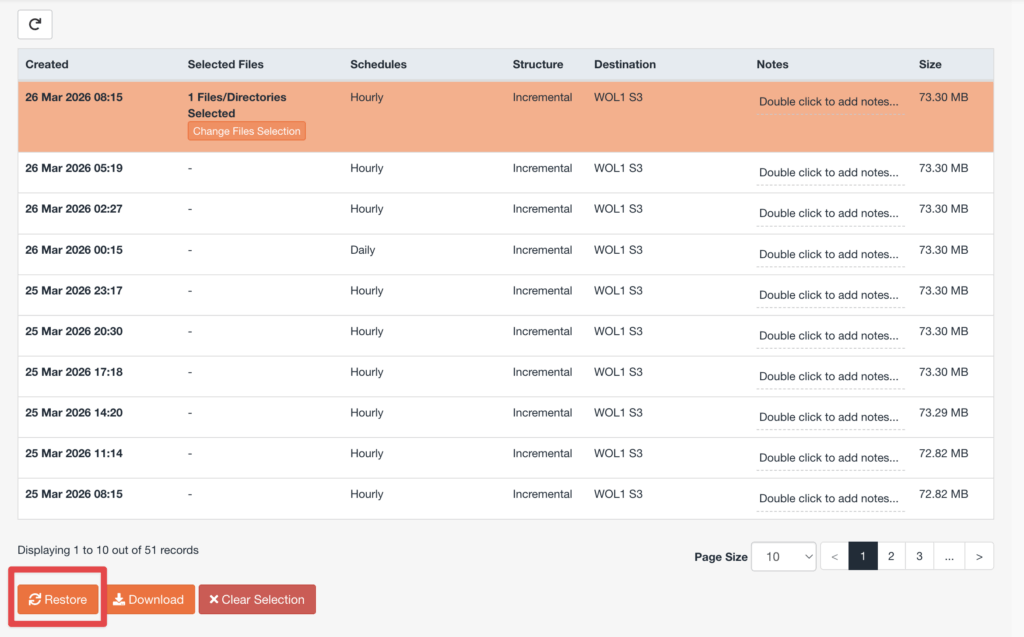This screenshot has width=1024, height=637.
Task: Go to the next page arrow
Action: tap(979, 557)
